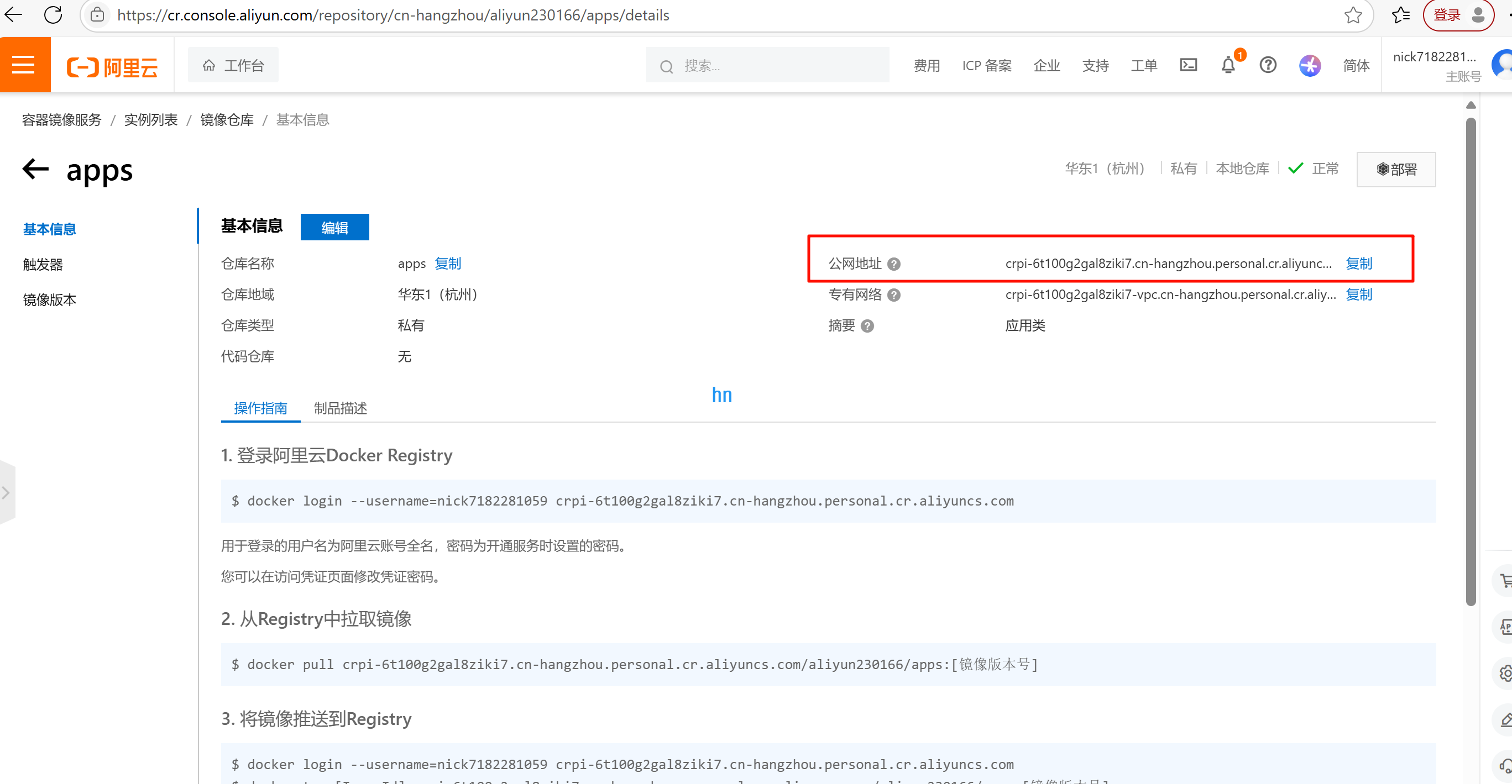This screenshot has width=1512, height=784.
Task: Expand the collapsed left side panel chevron
Action: point(7,493)
